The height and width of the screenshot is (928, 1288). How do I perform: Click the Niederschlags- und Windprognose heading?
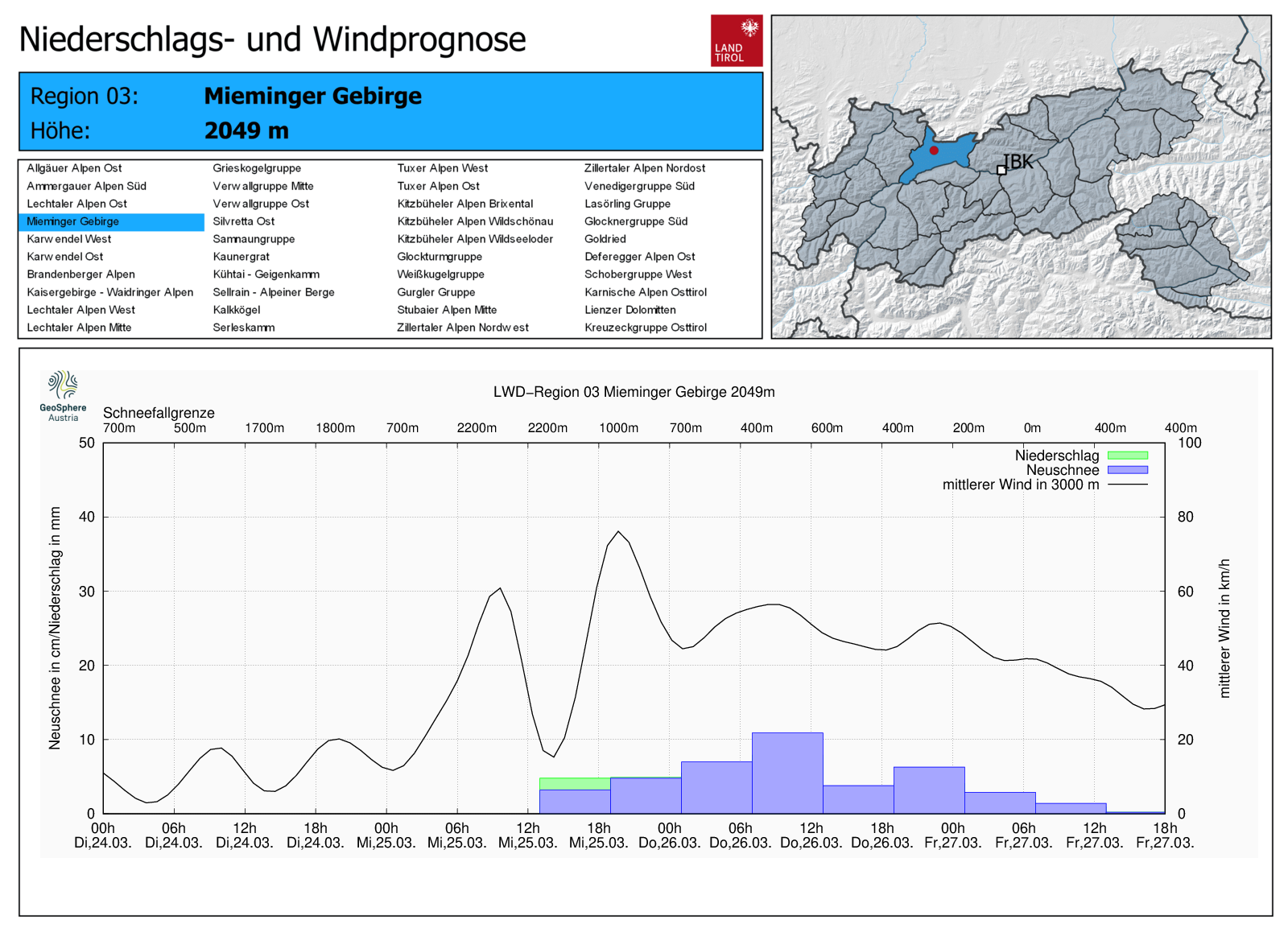(272, 39)
